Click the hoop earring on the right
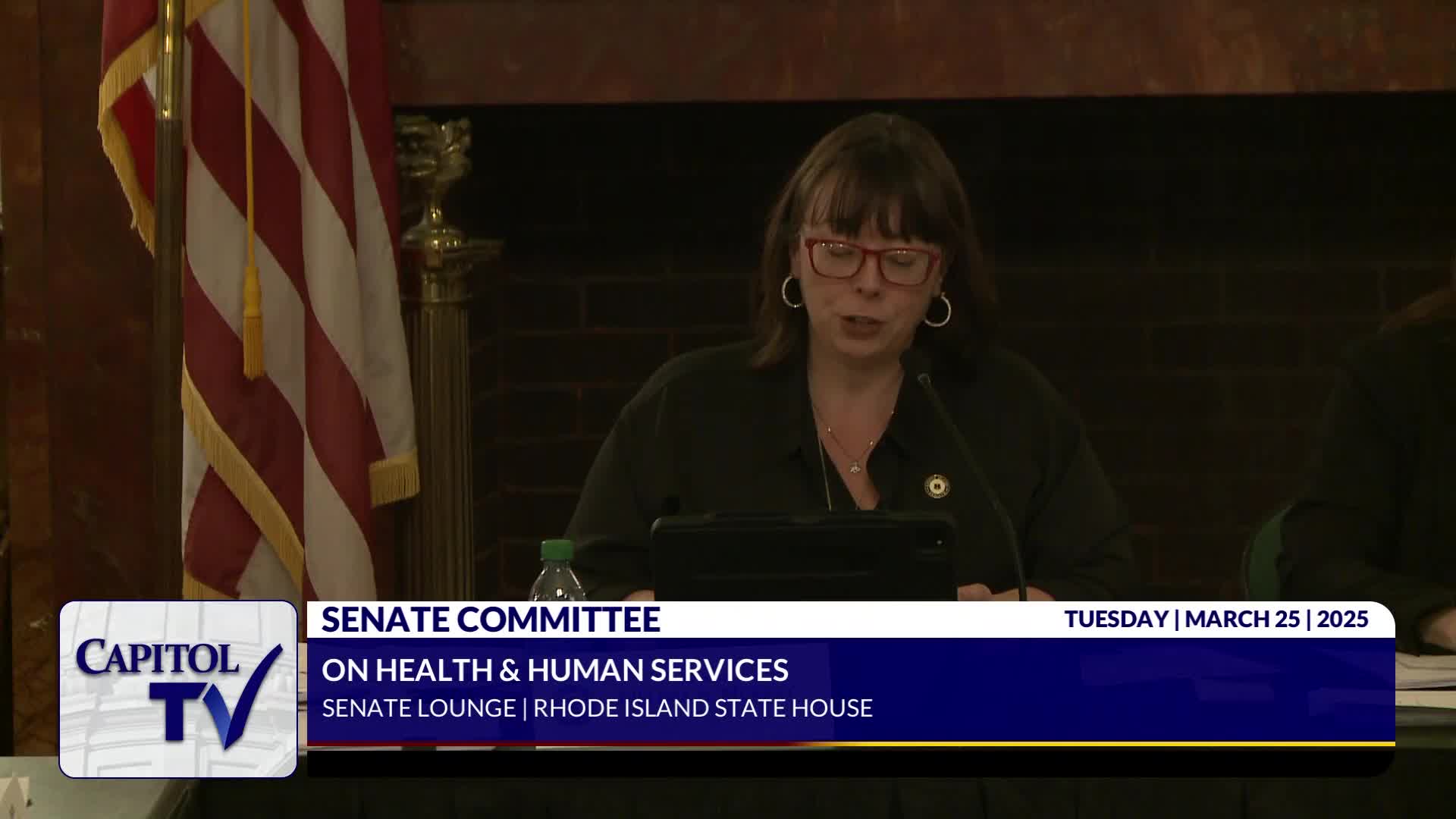This screenshot has height=819, width=1456. (x=938, y=310)
